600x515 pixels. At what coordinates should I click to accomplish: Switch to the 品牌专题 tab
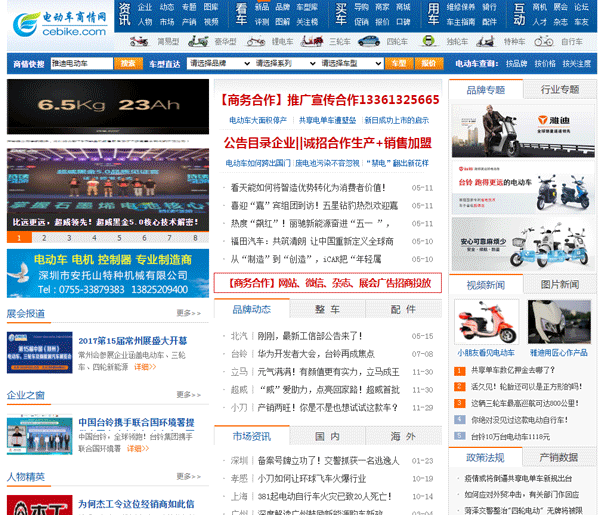tap(486, 90)
